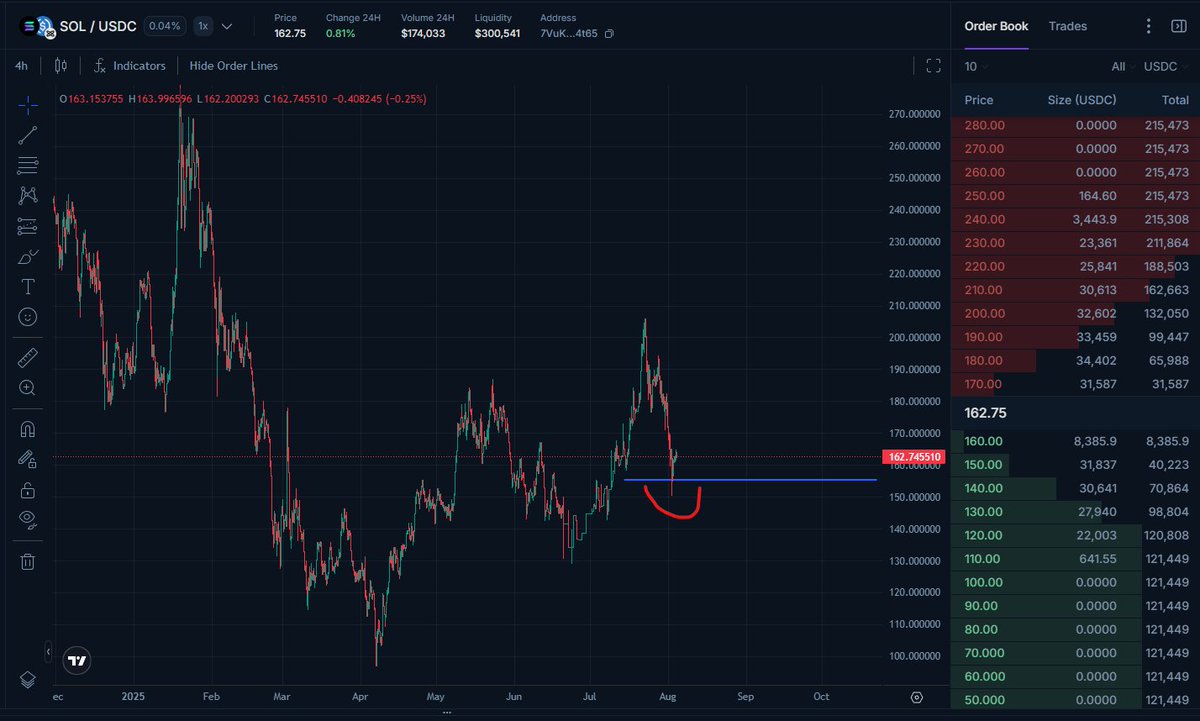
Task: Open the object tree layers icon
Action: [x=28, y=680]
